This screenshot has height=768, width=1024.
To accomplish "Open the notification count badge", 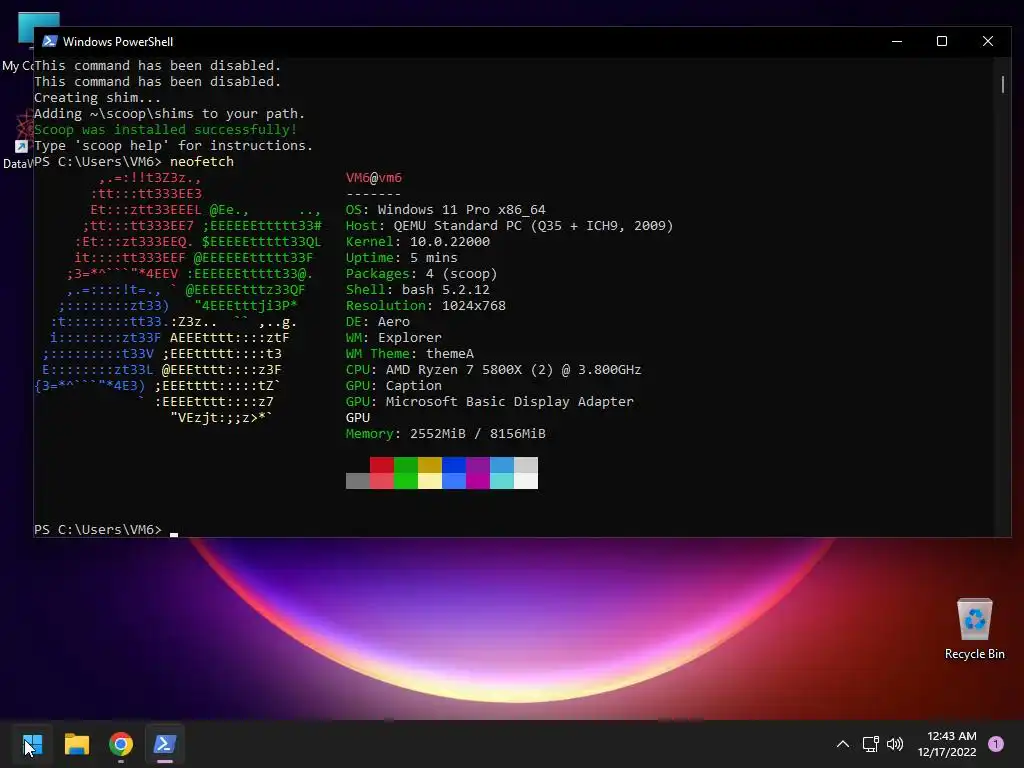I will (995, 744).
